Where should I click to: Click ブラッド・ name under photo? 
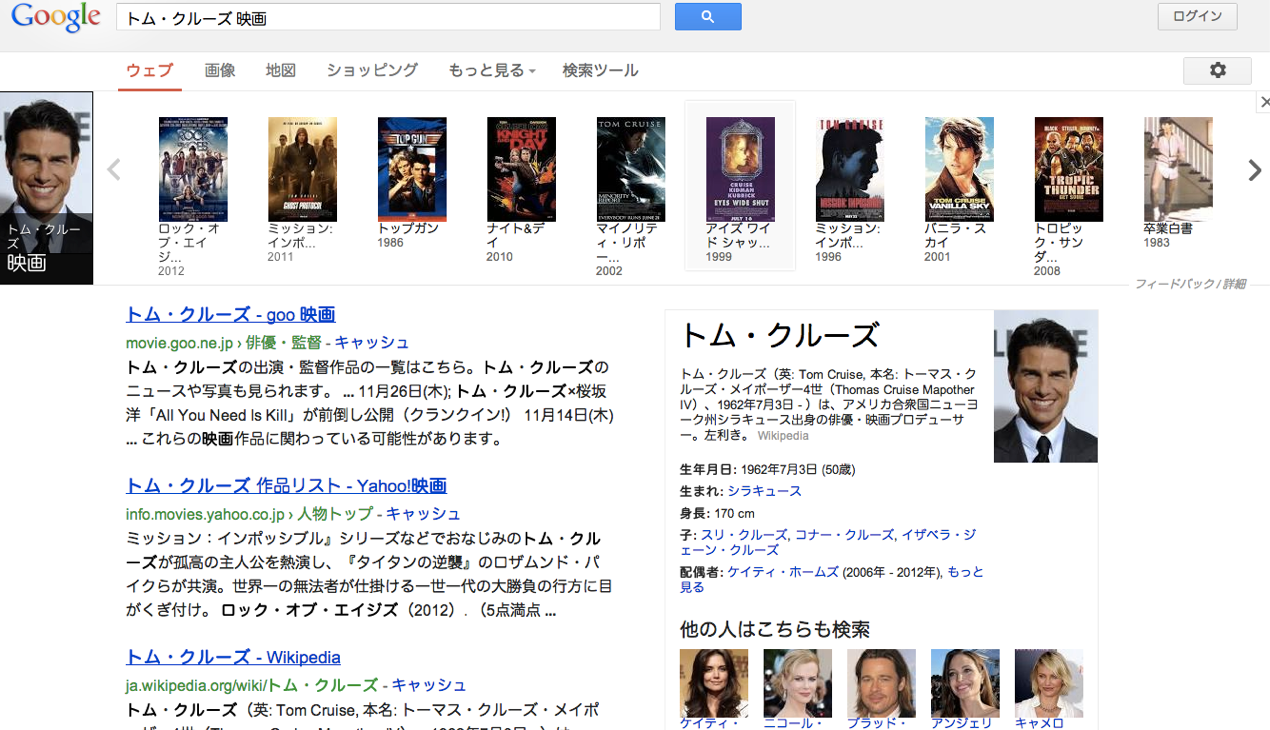coord(877,722)
